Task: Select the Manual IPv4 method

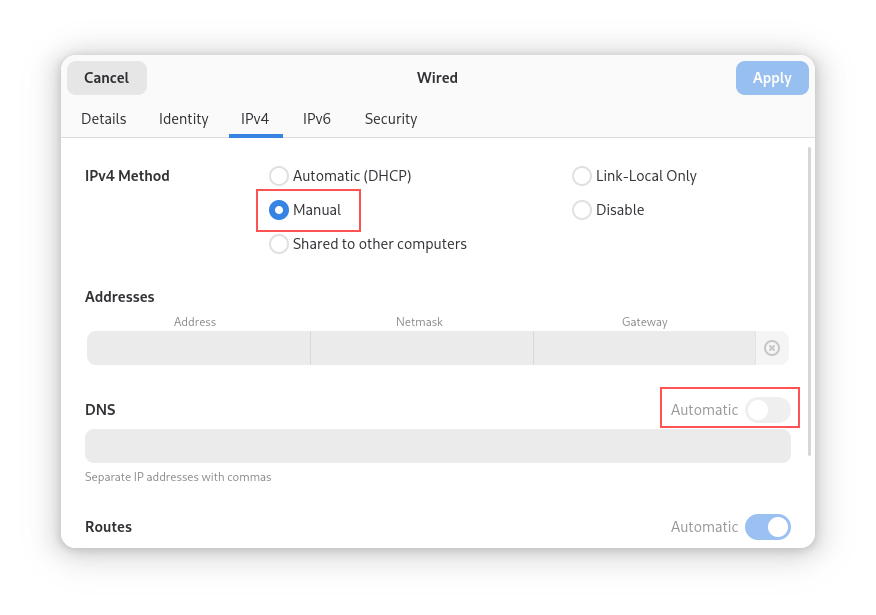Action: point(278,210)
